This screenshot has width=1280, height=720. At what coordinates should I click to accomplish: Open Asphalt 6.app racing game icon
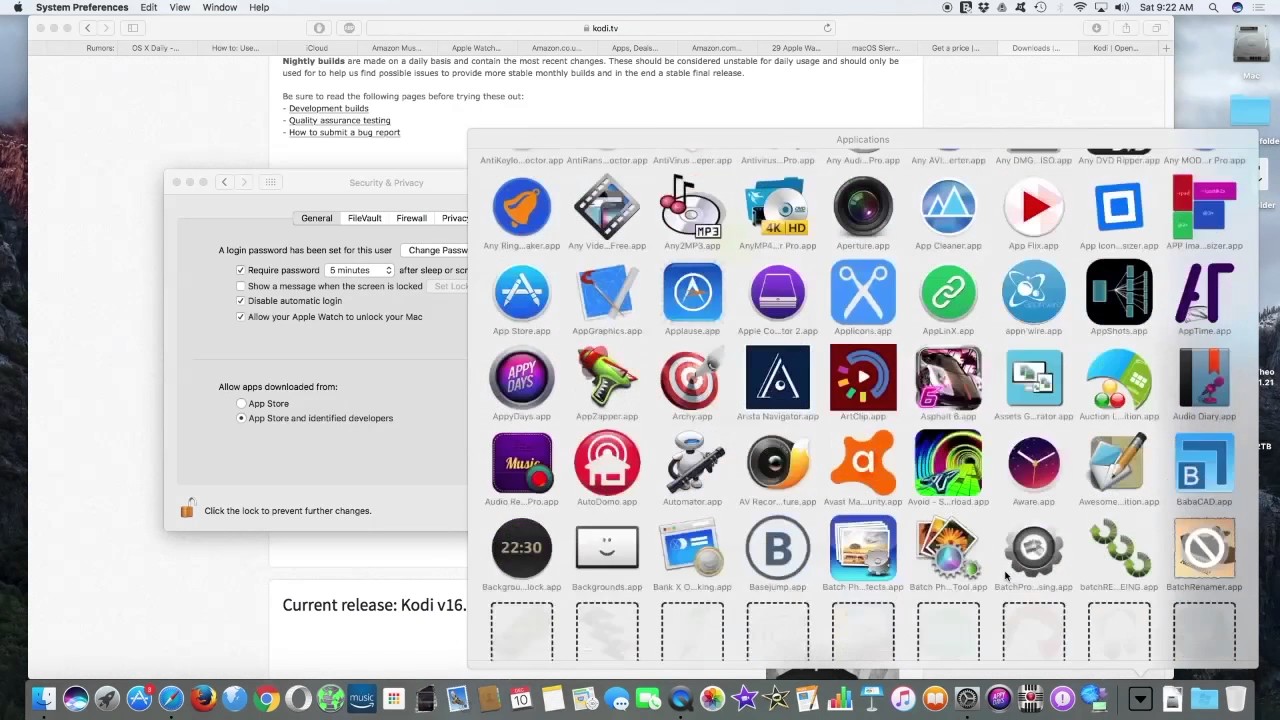coord(948,378)
